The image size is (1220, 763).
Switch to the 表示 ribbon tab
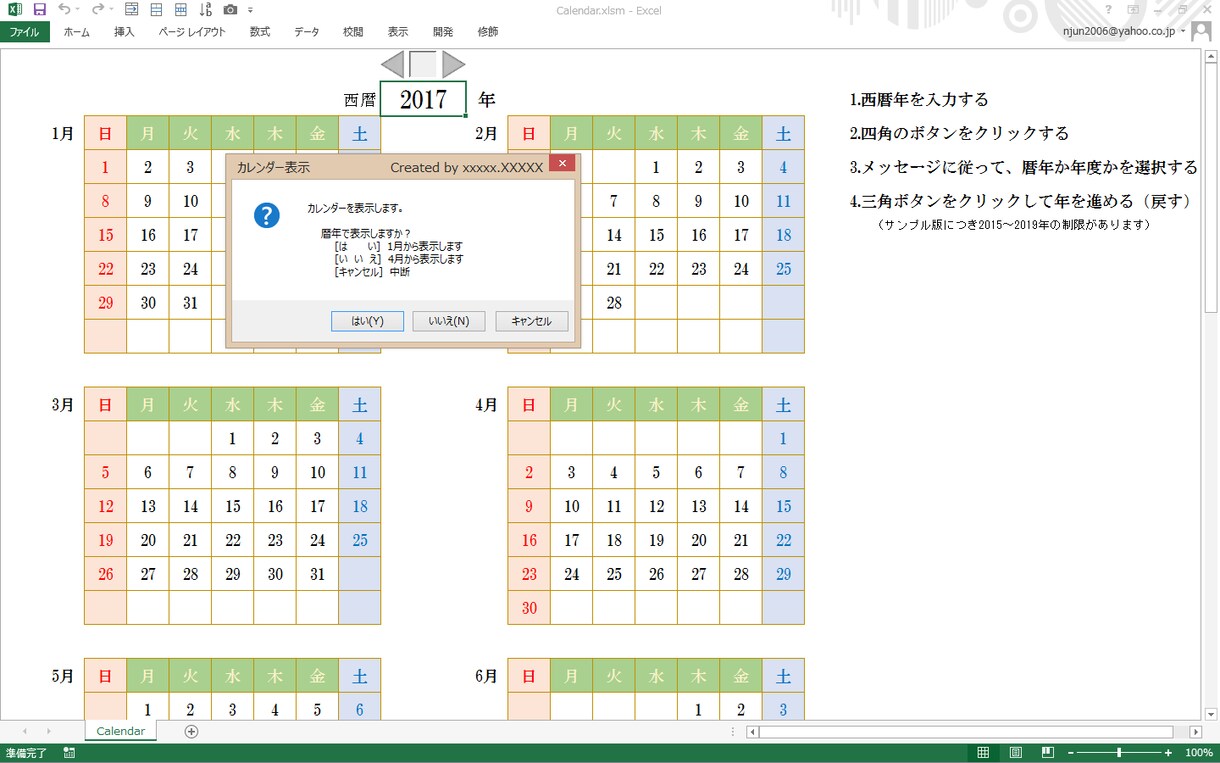398,32
